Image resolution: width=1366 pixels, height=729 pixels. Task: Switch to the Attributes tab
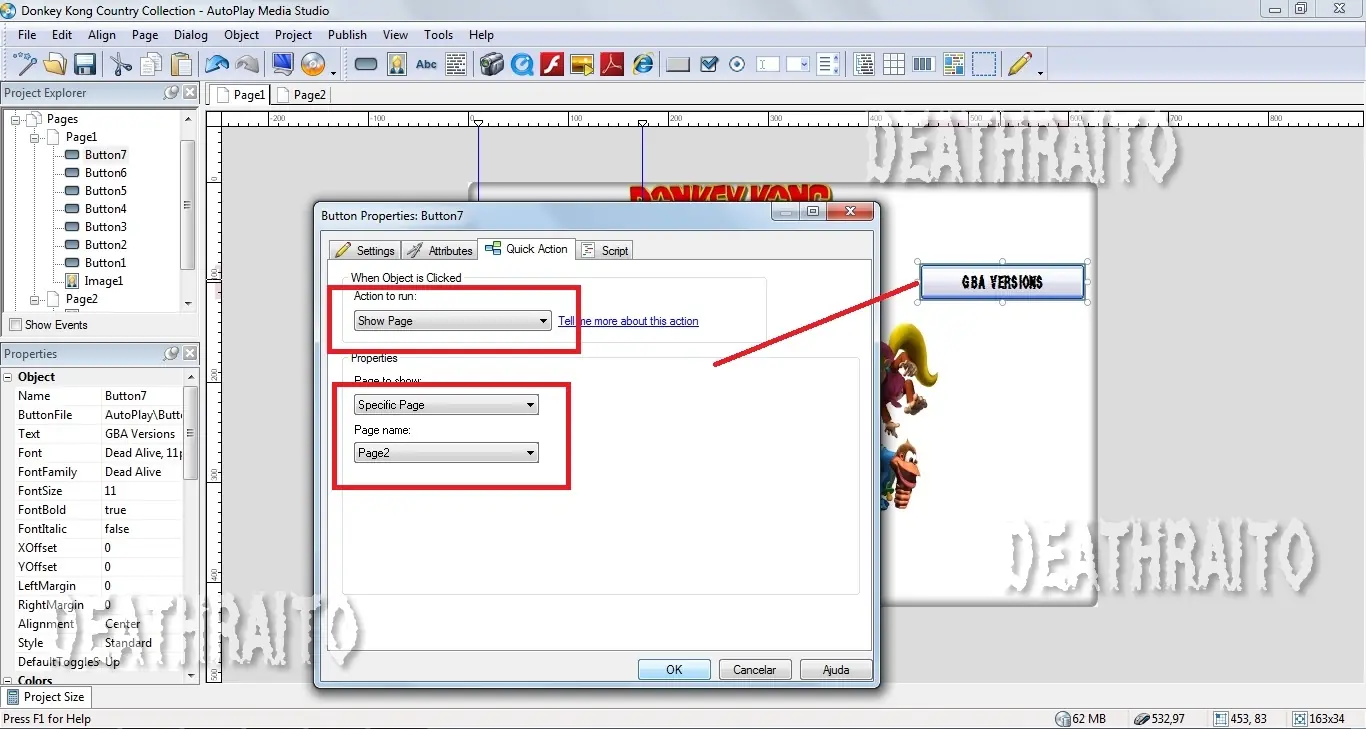tap(440, 250)
